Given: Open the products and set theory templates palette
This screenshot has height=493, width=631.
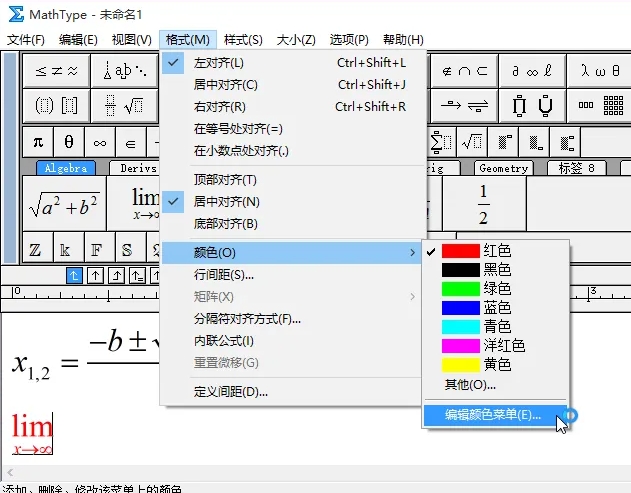Looking at the screenshot, I should [x=532, y=106].
